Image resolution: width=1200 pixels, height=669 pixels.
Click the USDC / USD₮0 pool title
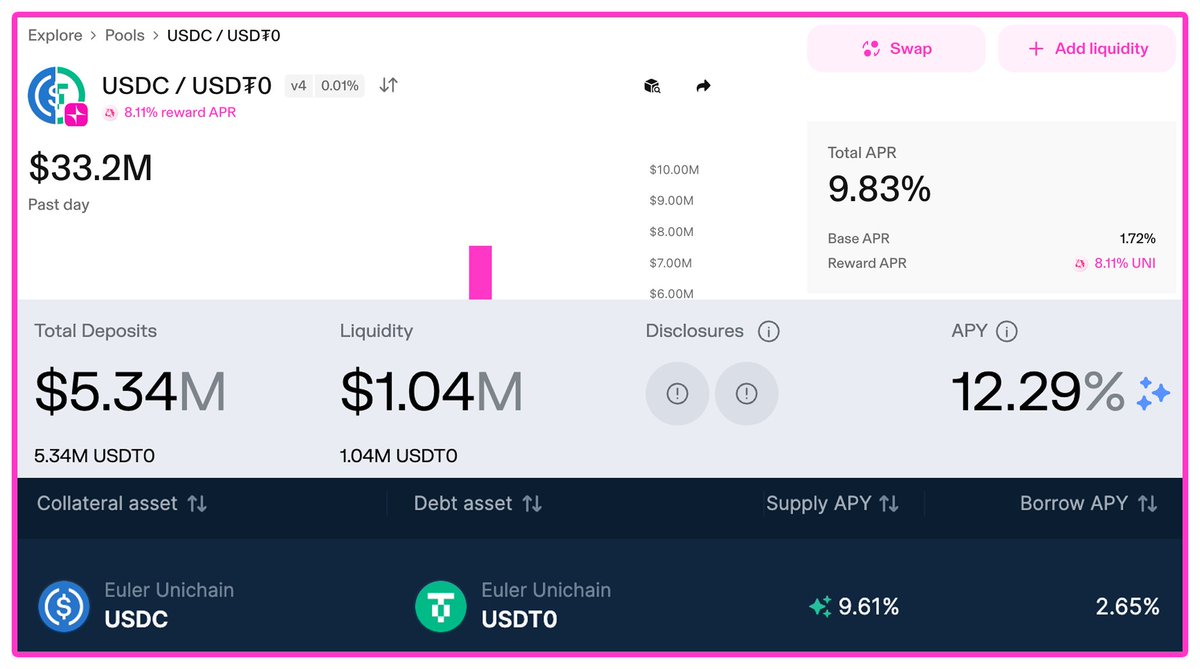click(187, 86)
